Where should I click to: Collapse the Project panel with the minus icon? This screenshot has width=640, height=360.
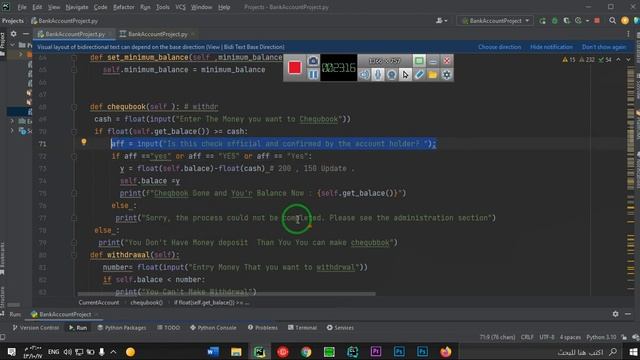point(25,34)
